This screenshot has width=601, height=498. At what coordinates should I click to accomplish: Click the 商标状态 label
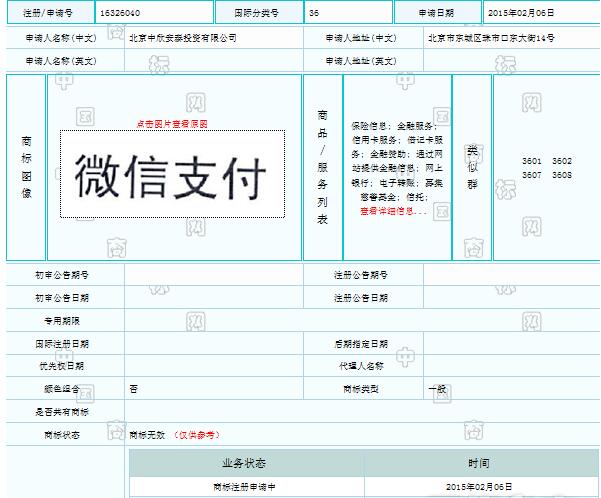click(x=62, y=435)
